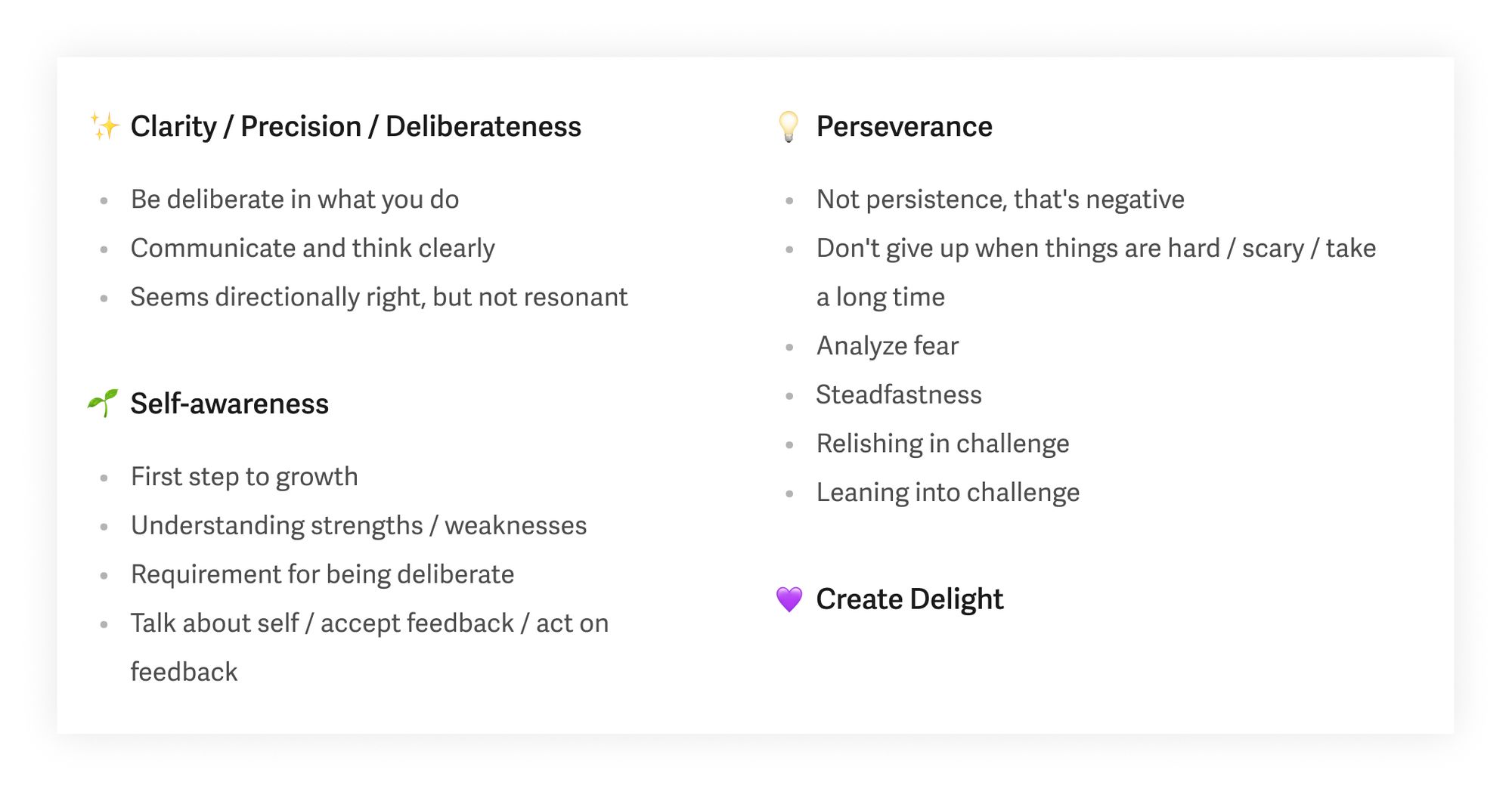Click the Analyze fear bullet

point(888,346)
